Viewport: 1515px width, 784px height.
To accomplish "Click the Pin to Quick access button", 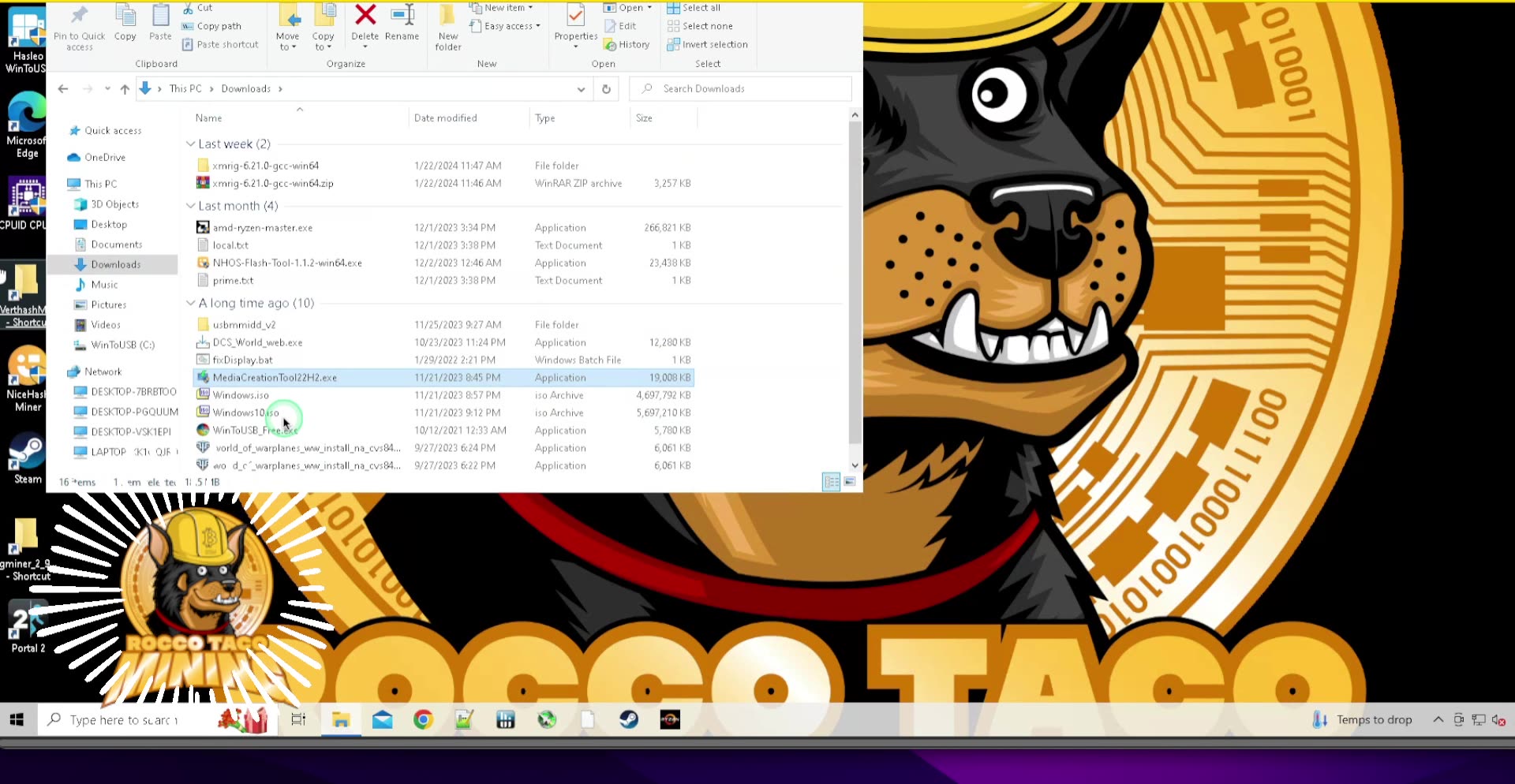I will tap(78, 28).
